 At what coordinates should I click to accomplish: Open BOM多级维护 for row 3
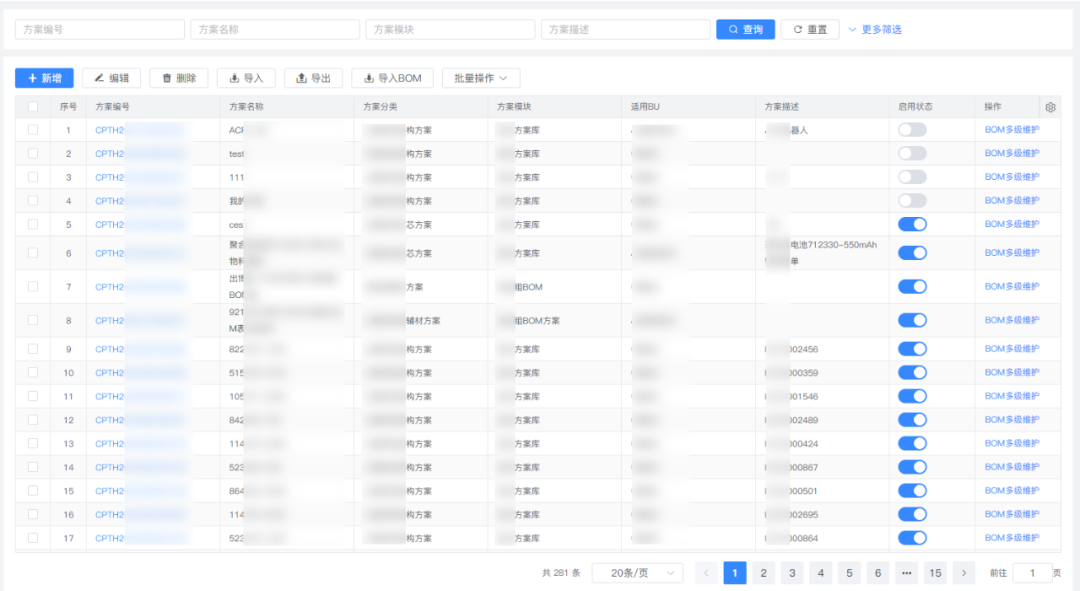tap(1012, 177)
